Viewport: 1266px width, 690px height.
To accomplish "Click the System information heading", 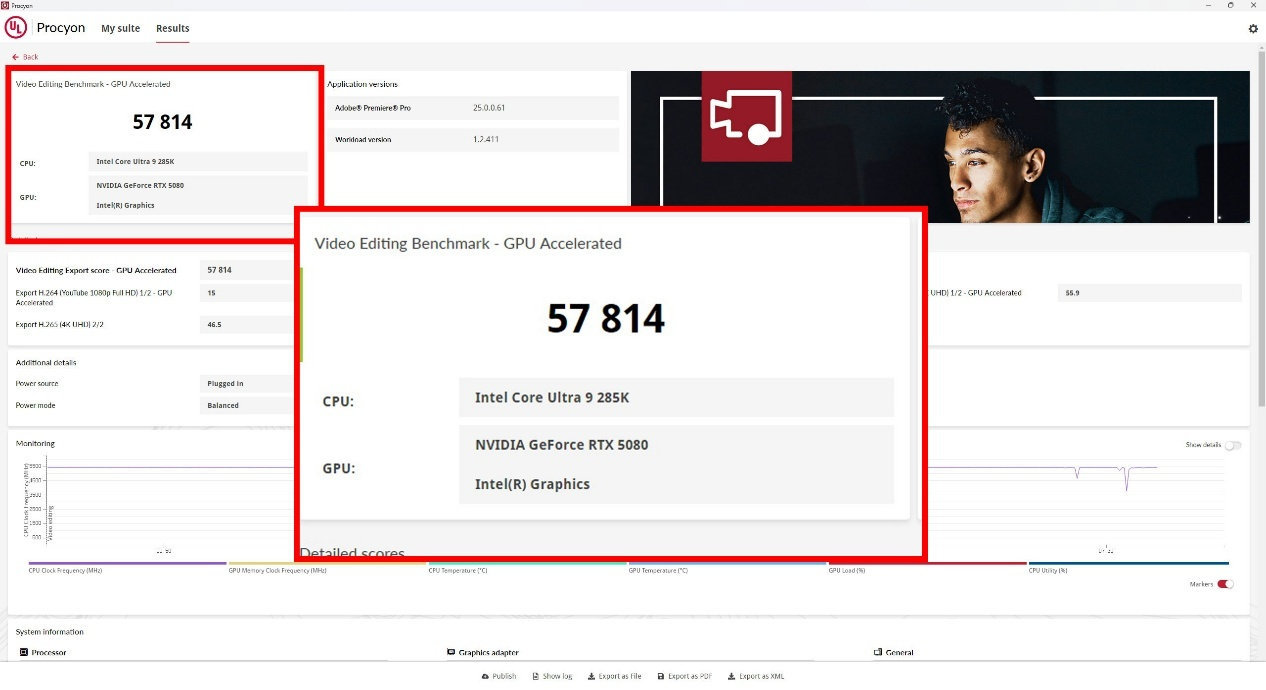I will [50, 631].
